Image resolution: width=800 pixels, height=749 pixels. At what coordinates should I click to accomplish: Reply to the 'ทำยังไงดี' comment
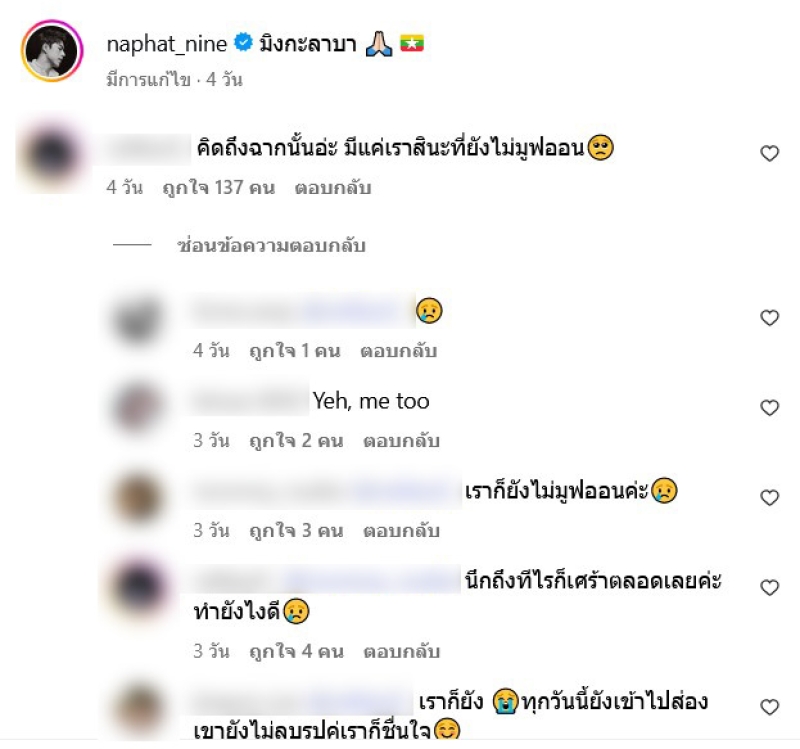pyautogui.click(x=401, y=652)
